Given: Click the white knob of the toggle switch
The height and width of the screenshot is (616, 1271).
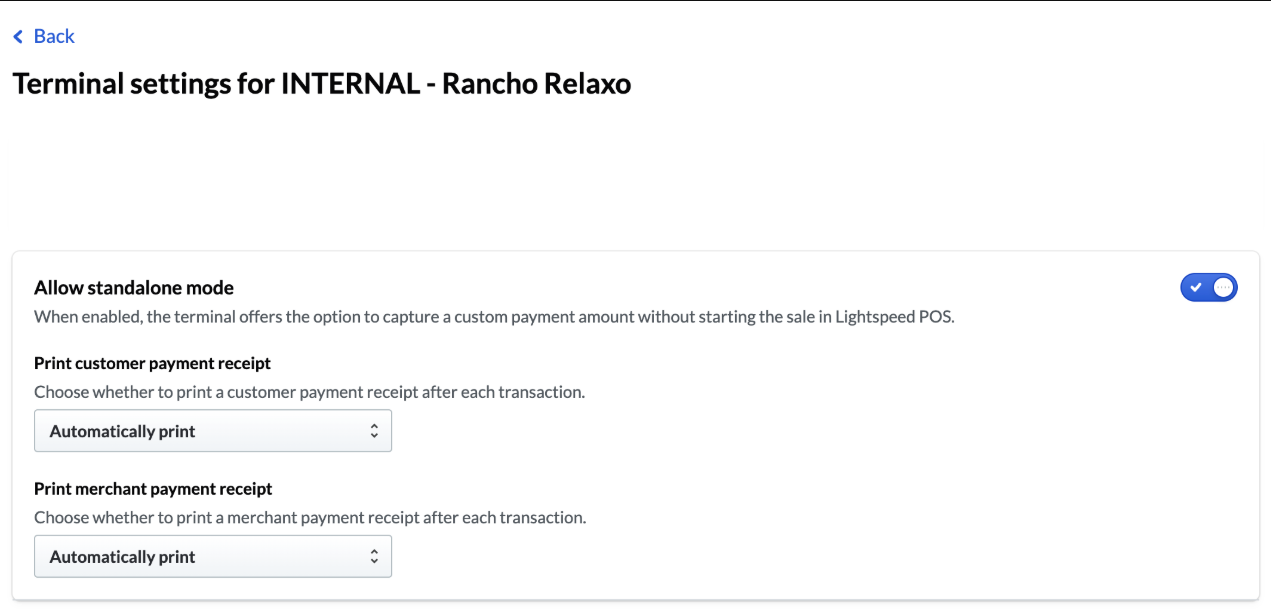Looking at the screenshot, I should click(x=1221, y=287).
